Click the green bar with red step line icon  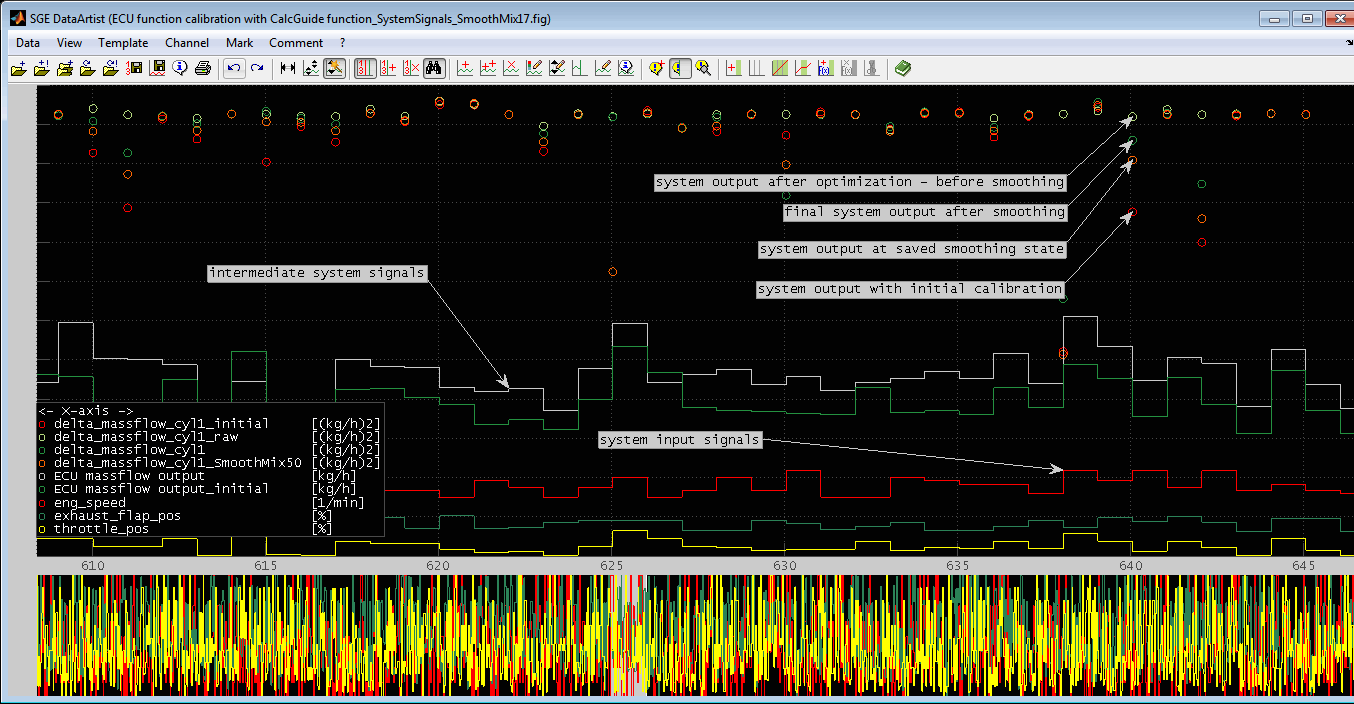click(803, 68)
